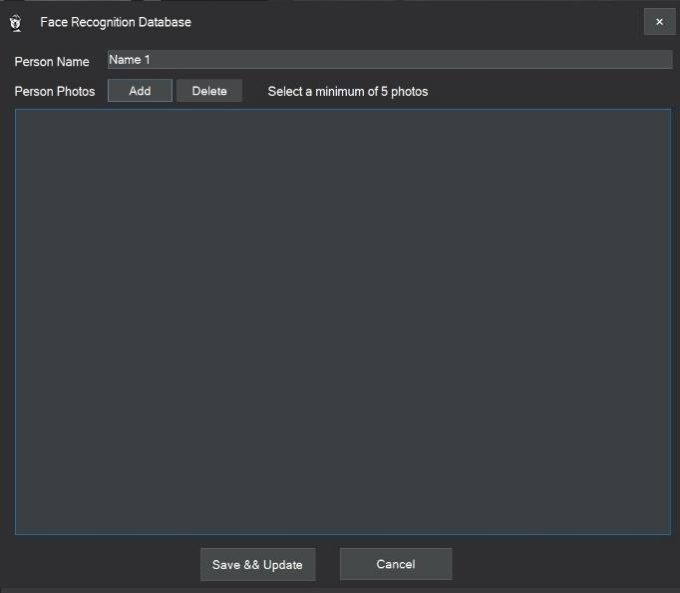Click the 'Select a minimum of 5 photos' hint

347,92
